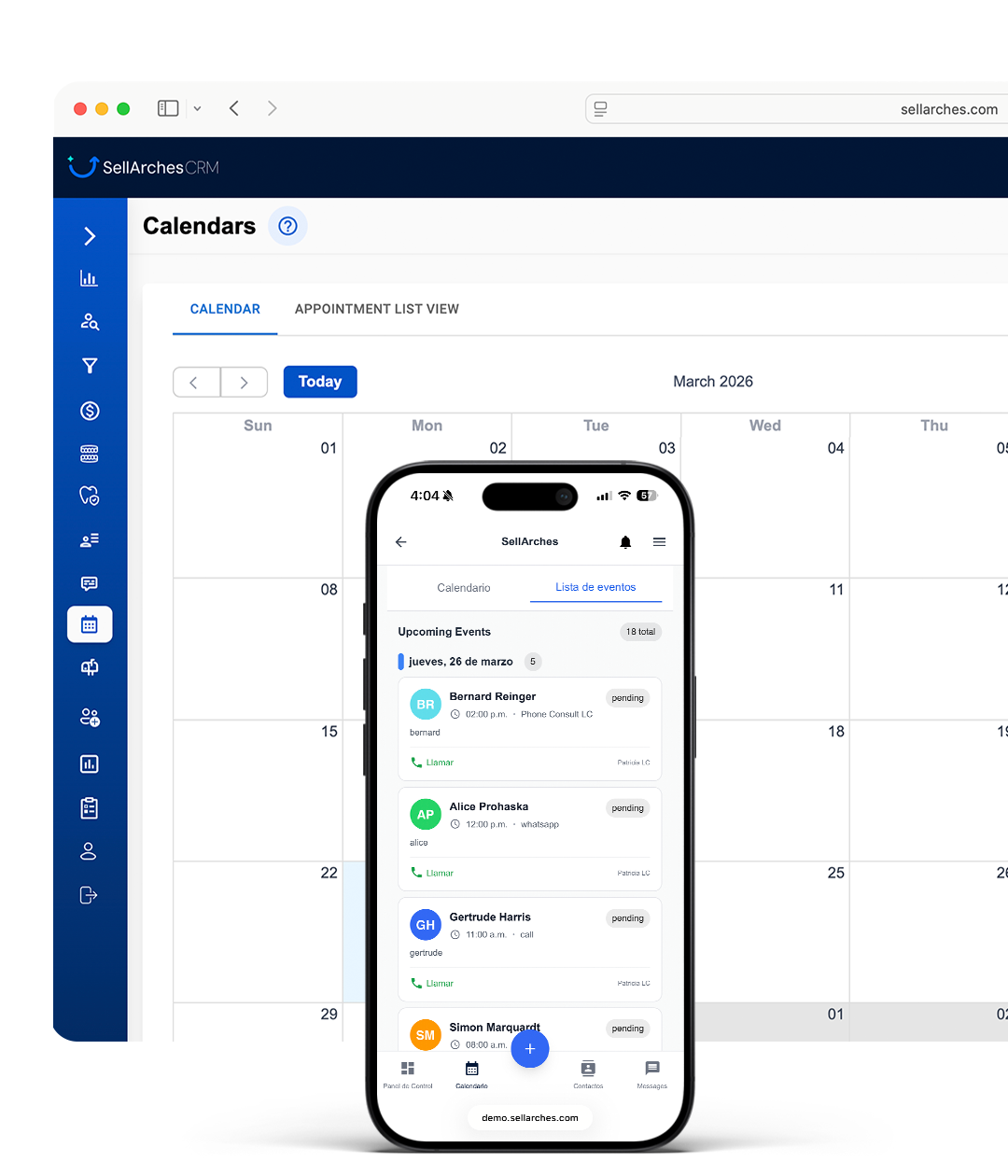This screenshot has width=1008, height=1176.
Task: Open the megaphone marketing icon in sidebar
Action: 90,667
